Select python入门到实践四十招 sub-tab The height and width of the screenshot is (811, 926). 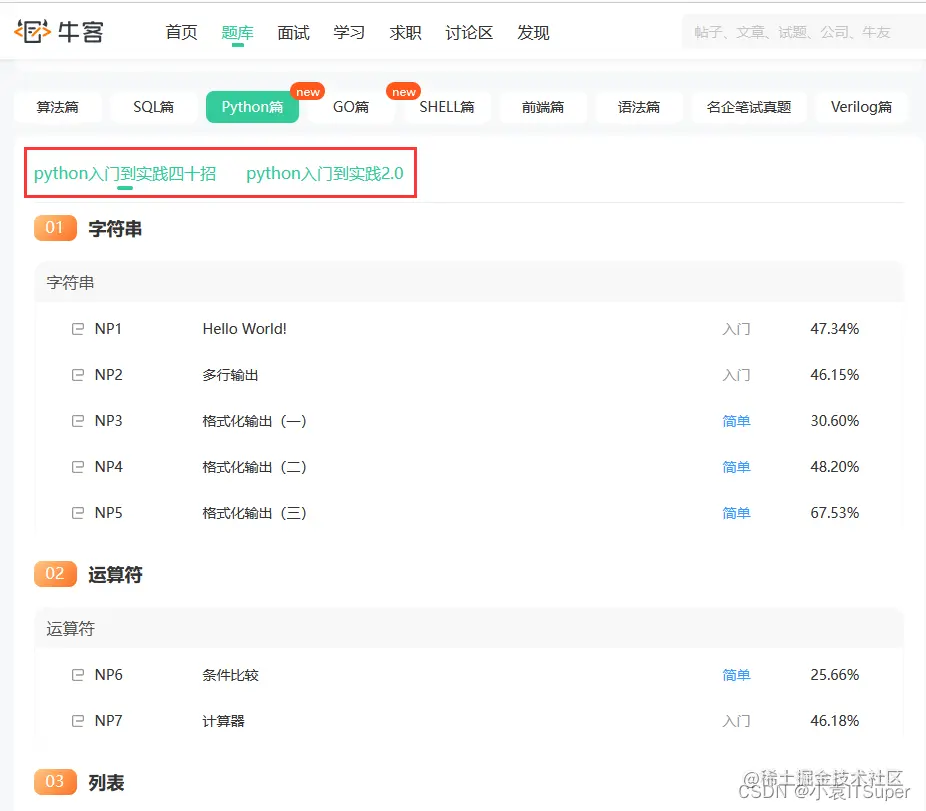(x=125, y=174)
